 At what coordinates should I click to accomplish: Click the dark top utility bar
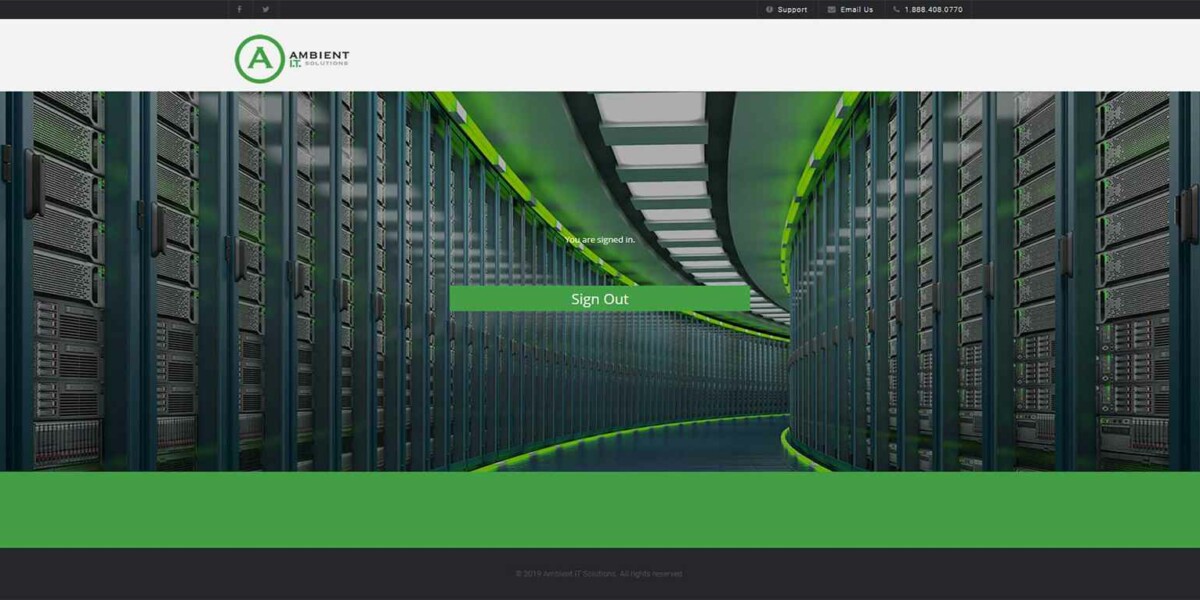tap(500, 9)
